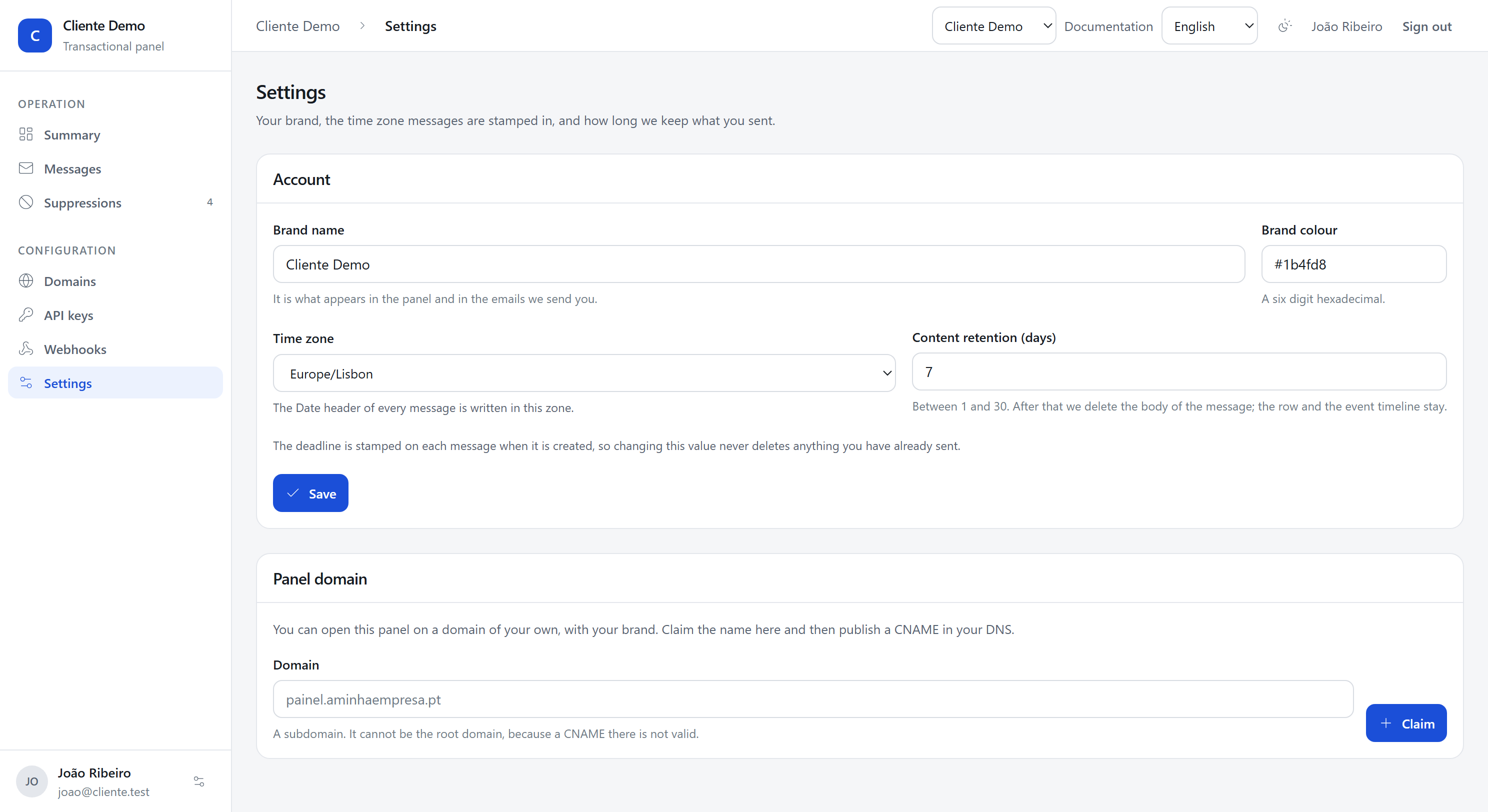Claim the panel domain

[x=1405, y=723]
